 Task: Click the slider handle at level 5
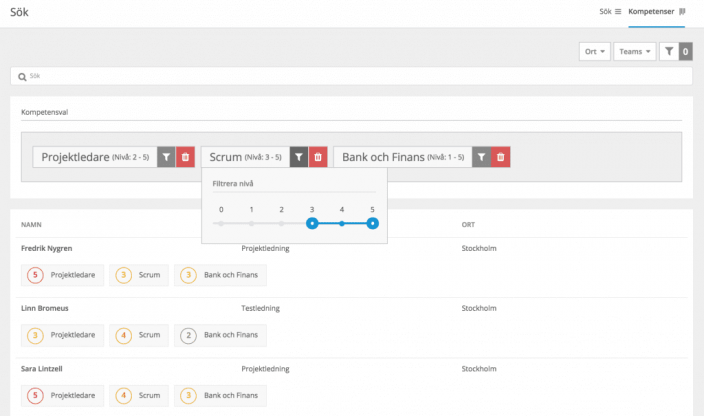[x=372, y=224]
